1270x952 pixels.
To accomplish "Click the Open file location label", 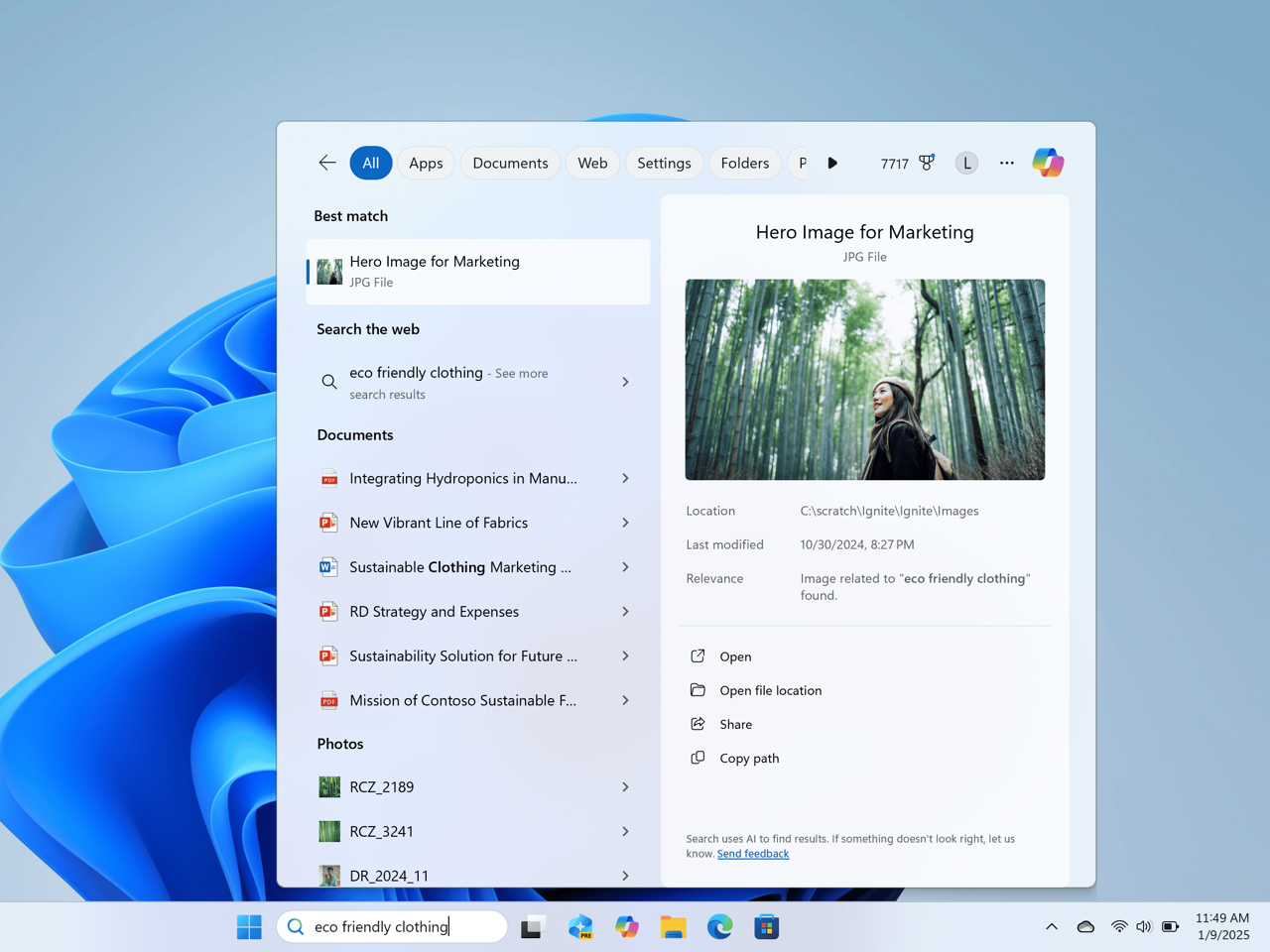I will pyautogui.click(x=771, y=690).
